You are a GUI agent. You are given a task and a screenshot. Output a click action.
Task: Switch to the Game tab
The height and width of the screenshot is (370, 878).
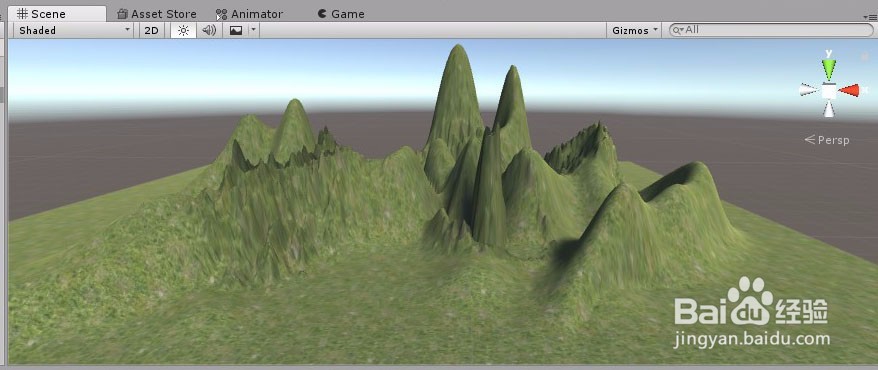coord(340,14)
